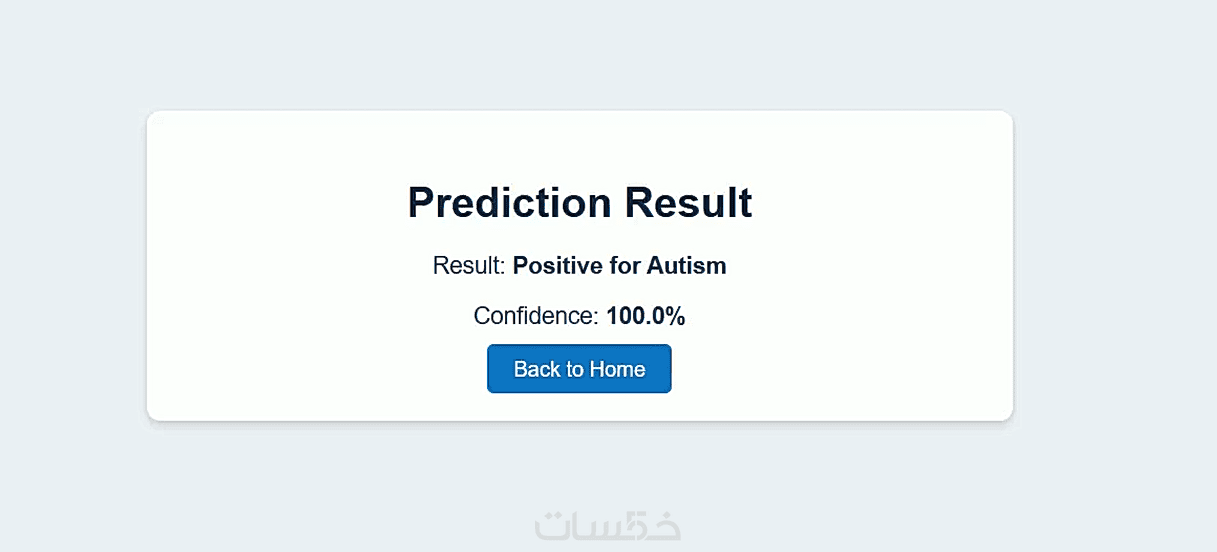Screen dimensions: 1217x552
Task: Select the word "Prediction" in the heading
Action: point(509,203)
